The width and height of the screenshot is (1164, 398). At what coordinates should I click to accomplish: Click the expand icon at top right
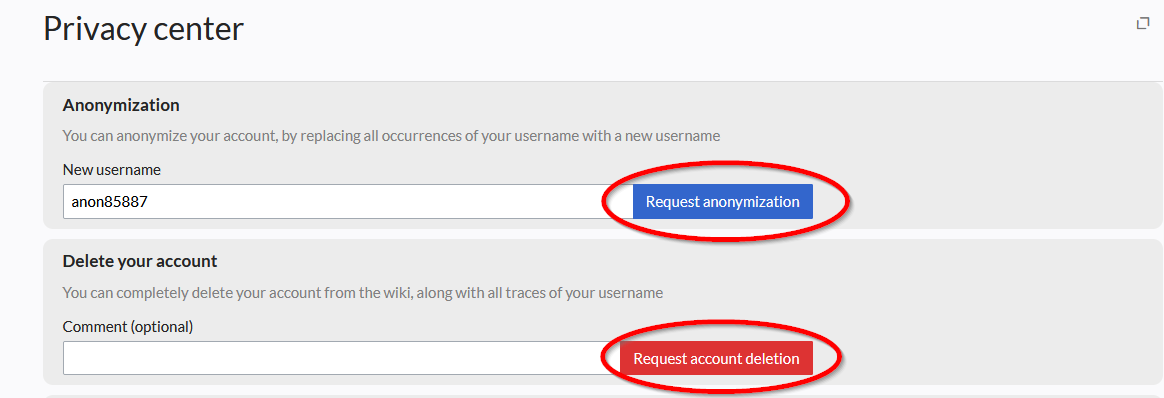(1143, 24)
